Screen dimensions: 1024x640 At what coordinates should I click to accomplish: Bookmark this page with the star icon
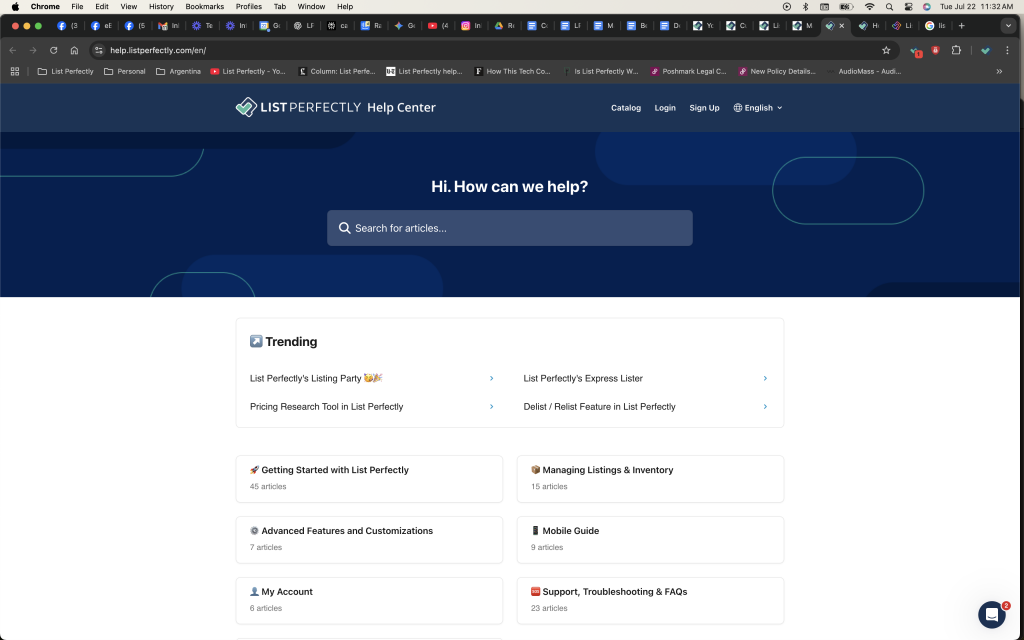(x=886, y=50)
